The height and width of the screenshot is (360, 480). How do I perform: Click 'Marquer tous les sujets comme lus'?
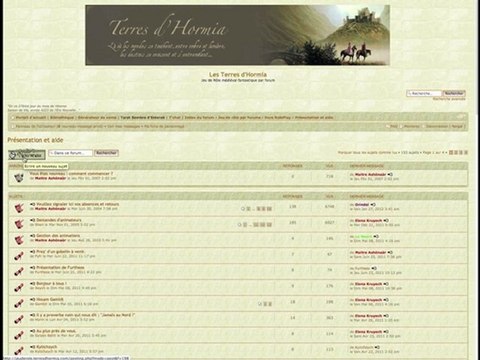pos(367,153)
